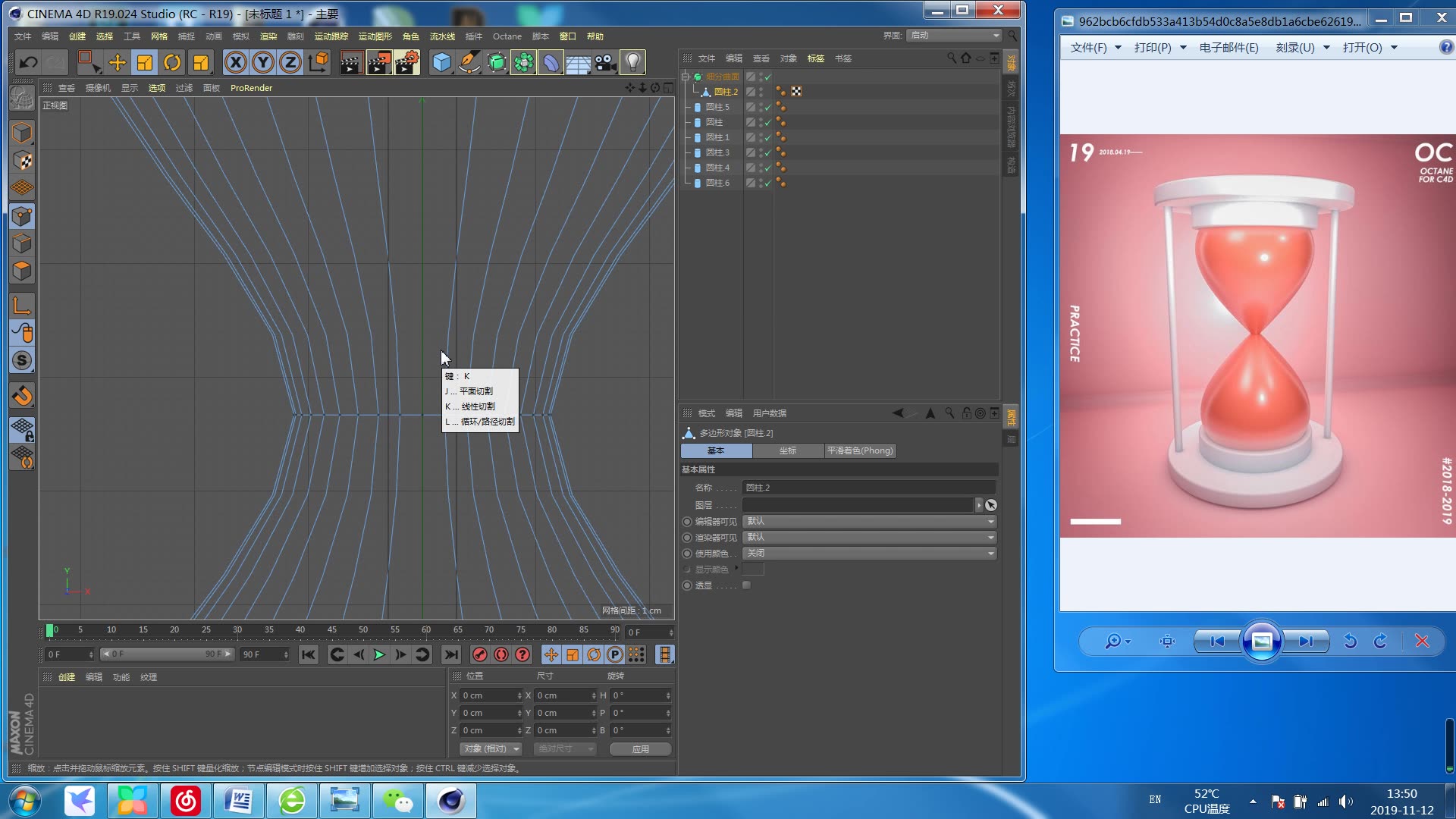Screen dimensions: 1456x819
Task: Click ProRender in the viewport menu
Action: [250, 88]
